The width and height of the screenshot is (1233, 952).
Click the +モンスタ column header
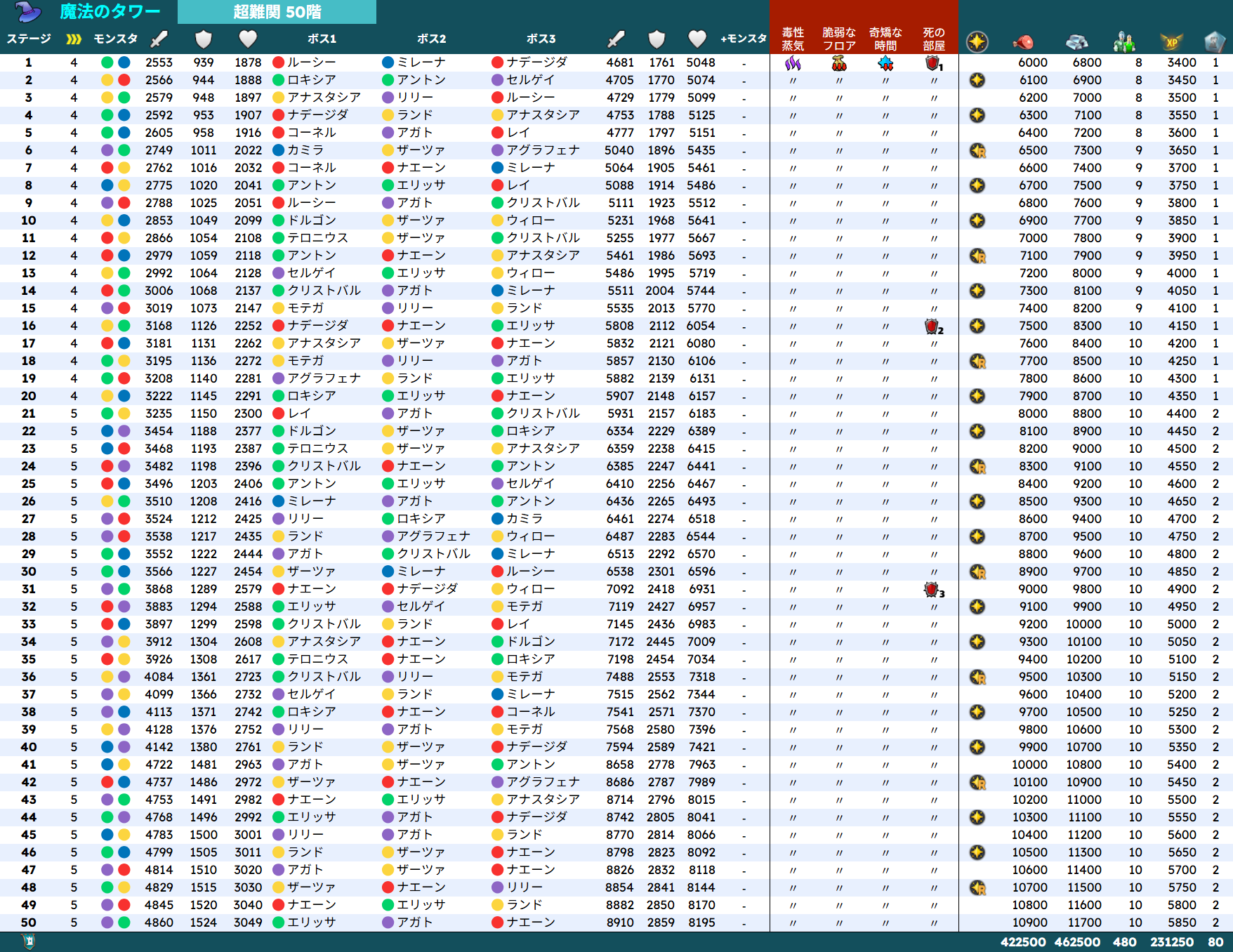point(744,39)
